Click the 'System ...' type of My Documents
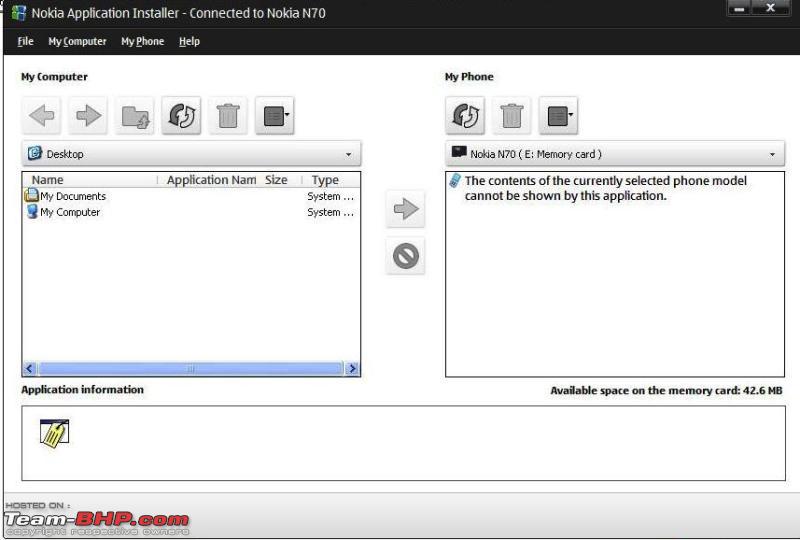 (x=331, y=197)
